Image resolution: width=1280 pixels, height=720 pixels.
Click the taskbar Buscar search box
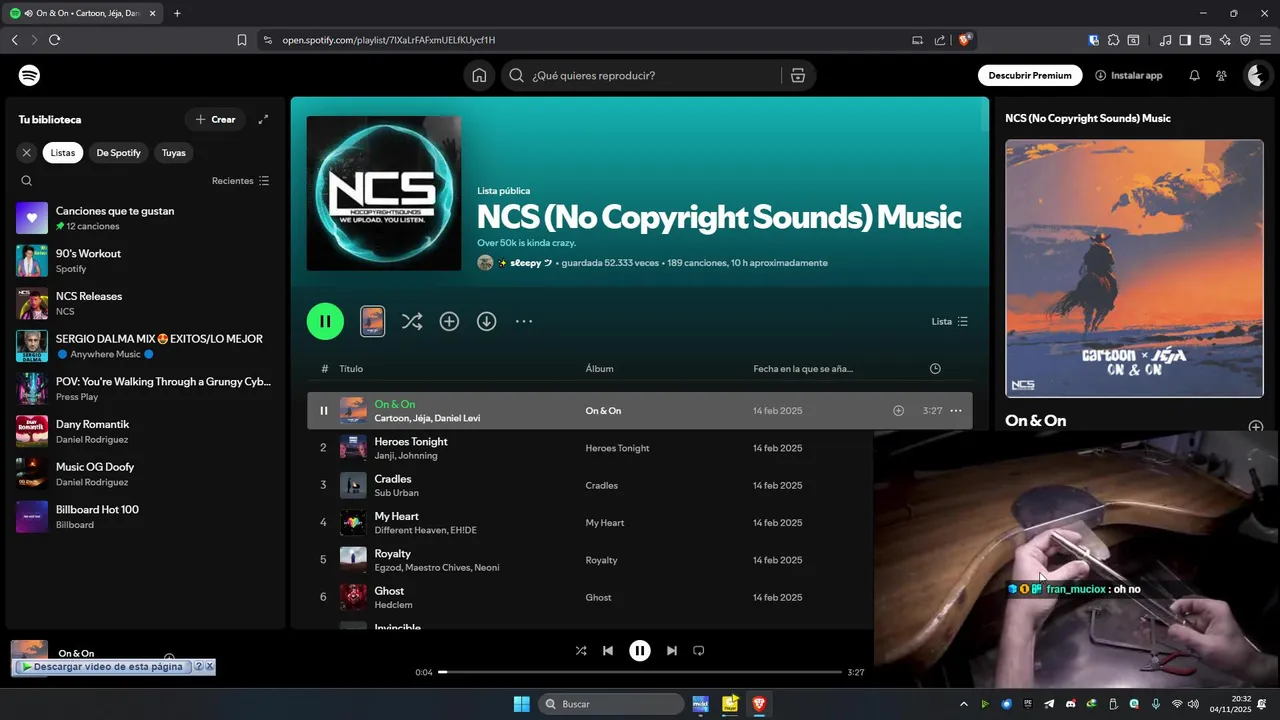612,704
